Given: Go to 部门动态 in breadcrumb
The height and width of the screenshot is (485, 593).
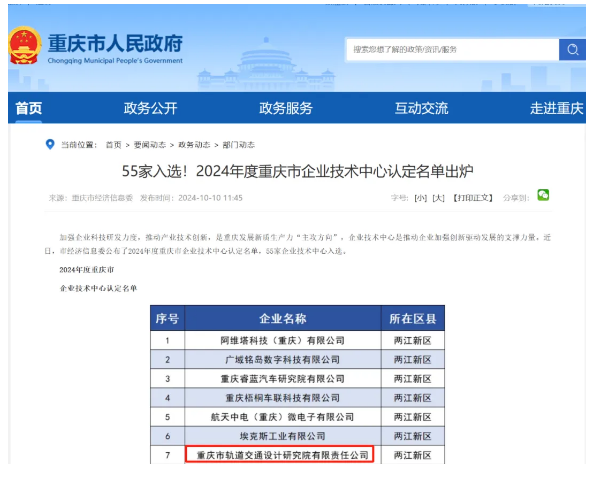Looking at the screenshot, I should (239, 145).
